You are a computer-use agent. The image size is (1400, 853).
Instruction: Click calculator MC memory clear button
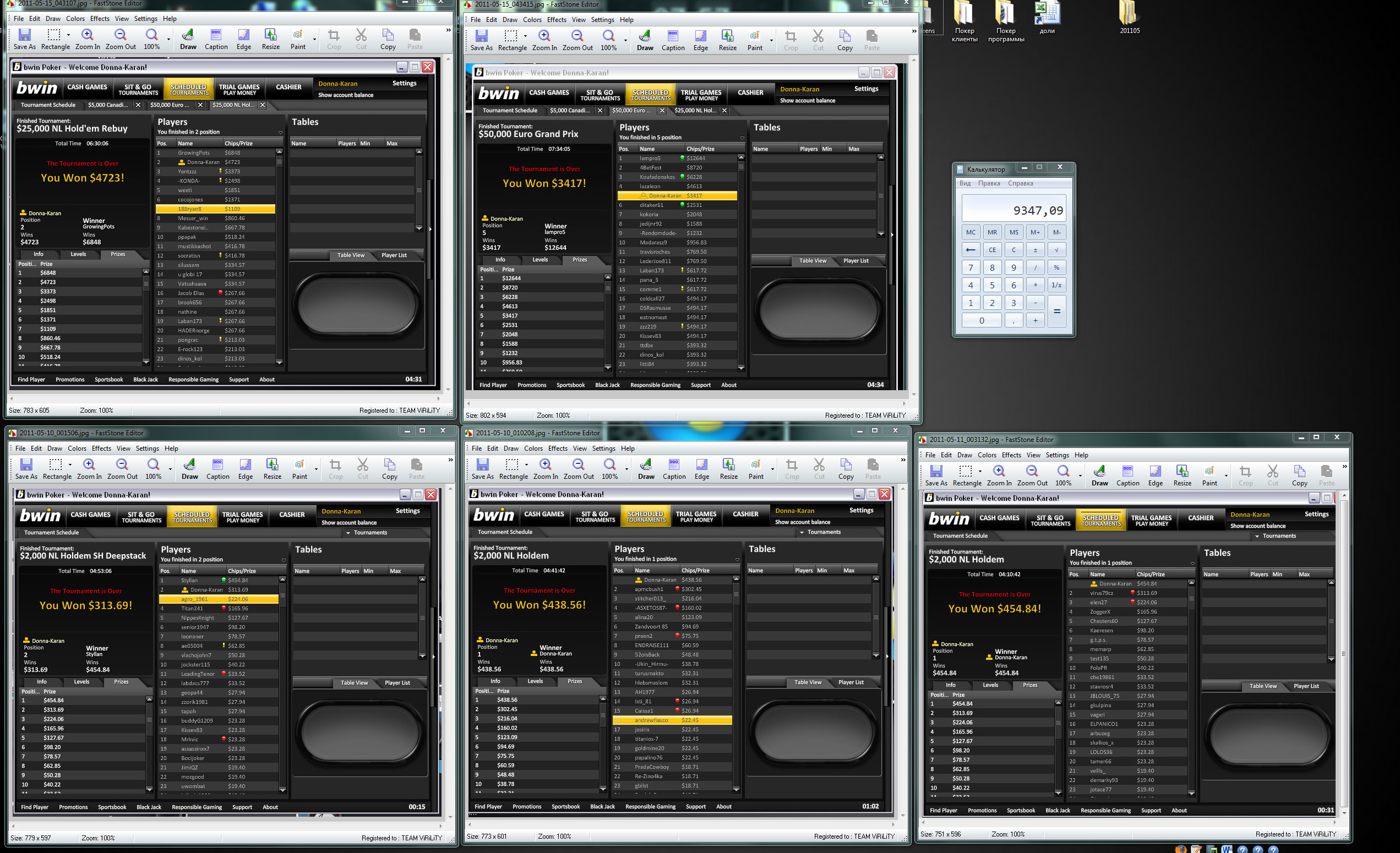pyautogui.click(x=971, y=232)
